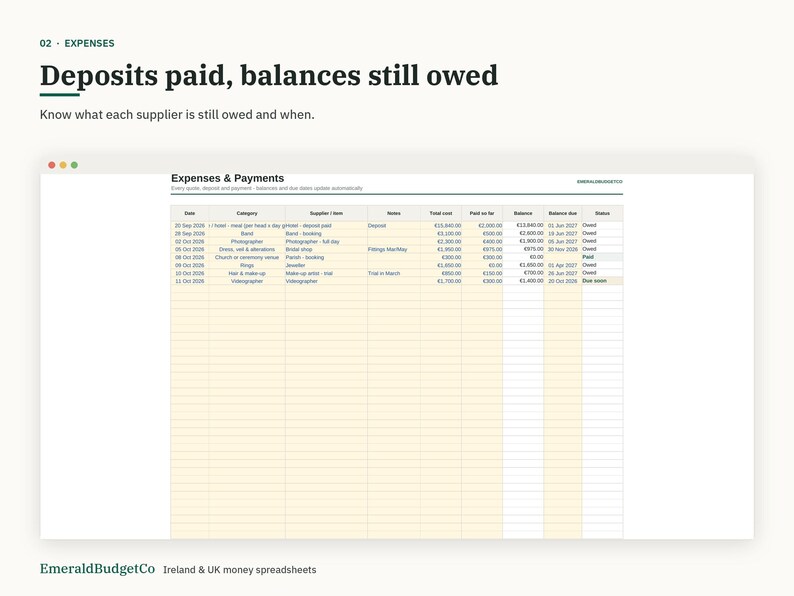794x596 pixels.
Task: Click the Band - booking supplier cell
Action: coord(326,233)
